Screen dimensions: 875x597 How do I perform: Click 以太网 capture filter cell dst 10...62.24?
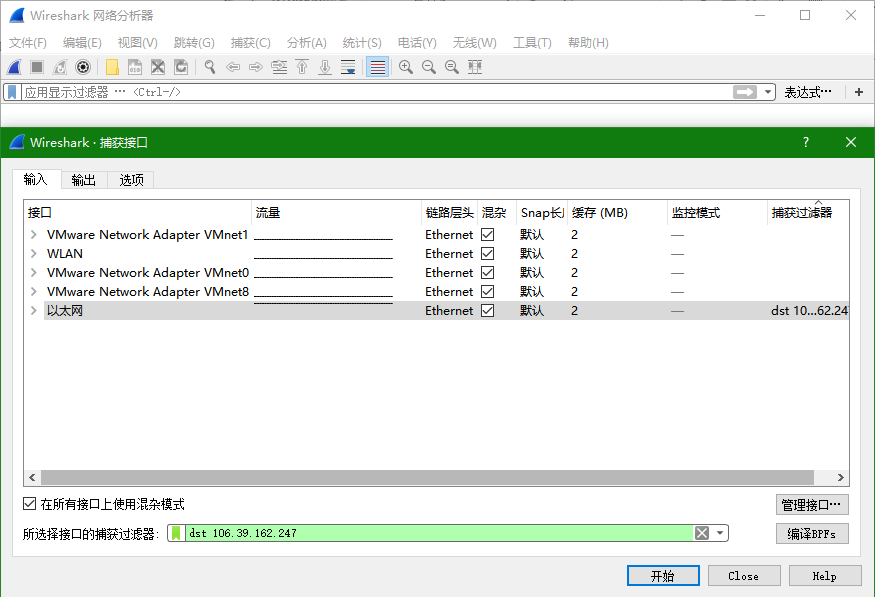coord(809,311)
